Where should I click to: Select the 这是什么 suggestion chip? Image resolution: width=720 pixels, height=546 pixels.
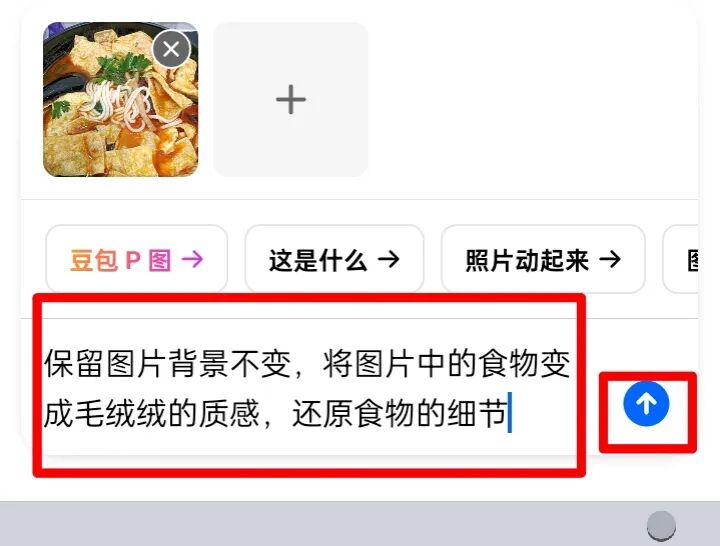[x=334, y=259]
